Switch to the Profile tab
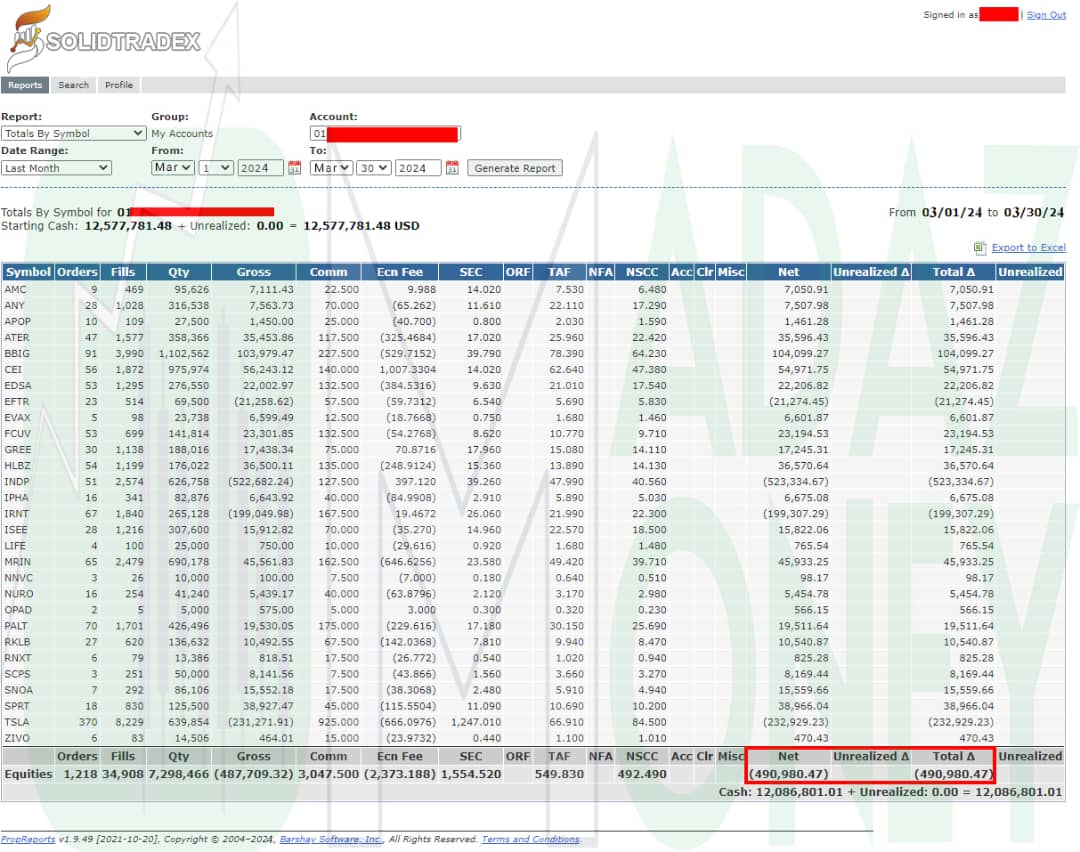1080x852 pixels. point(118,85)
